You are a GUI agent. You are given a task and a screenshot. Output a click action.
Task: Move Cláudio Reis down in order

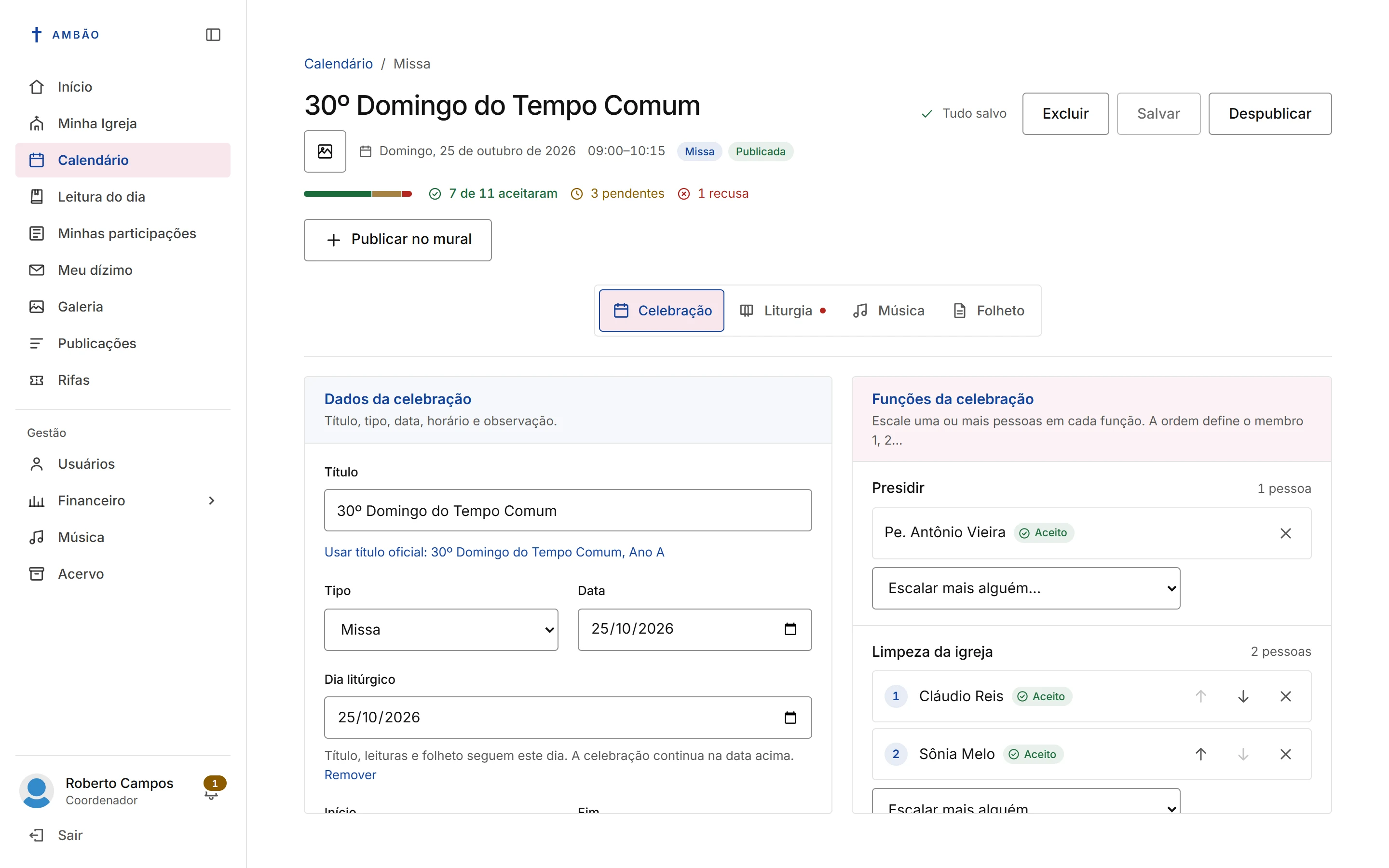[1243, 696]
